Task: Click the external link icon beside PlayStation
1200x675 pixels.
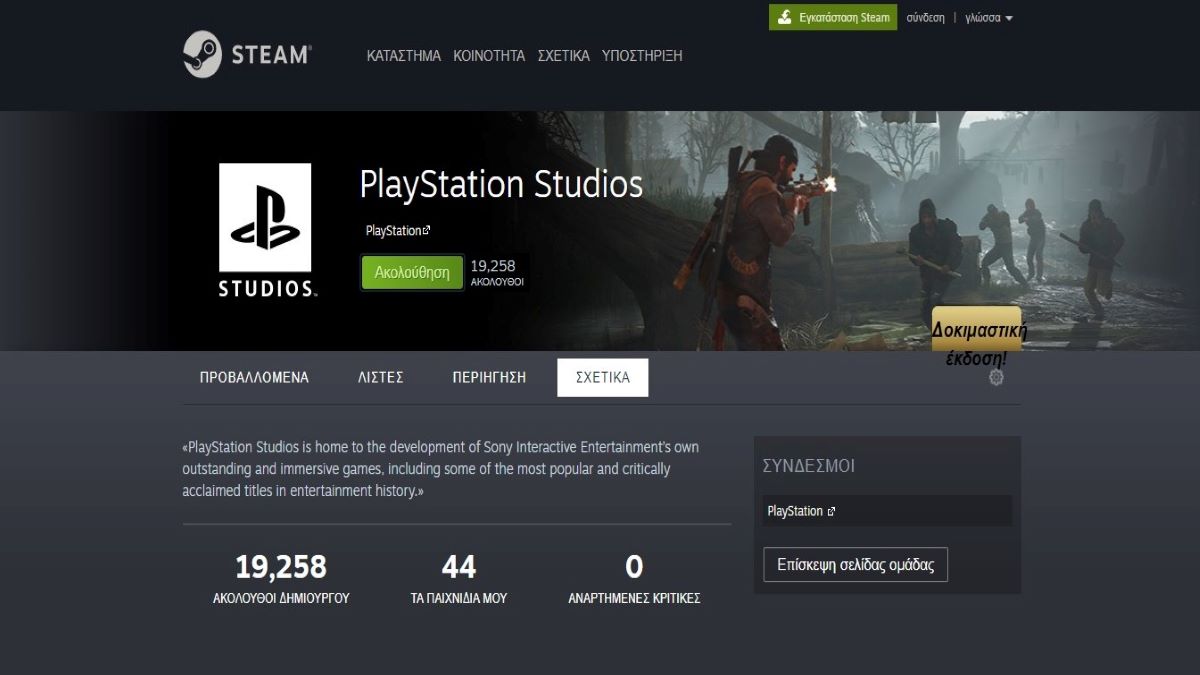Action: coord(429,228)
